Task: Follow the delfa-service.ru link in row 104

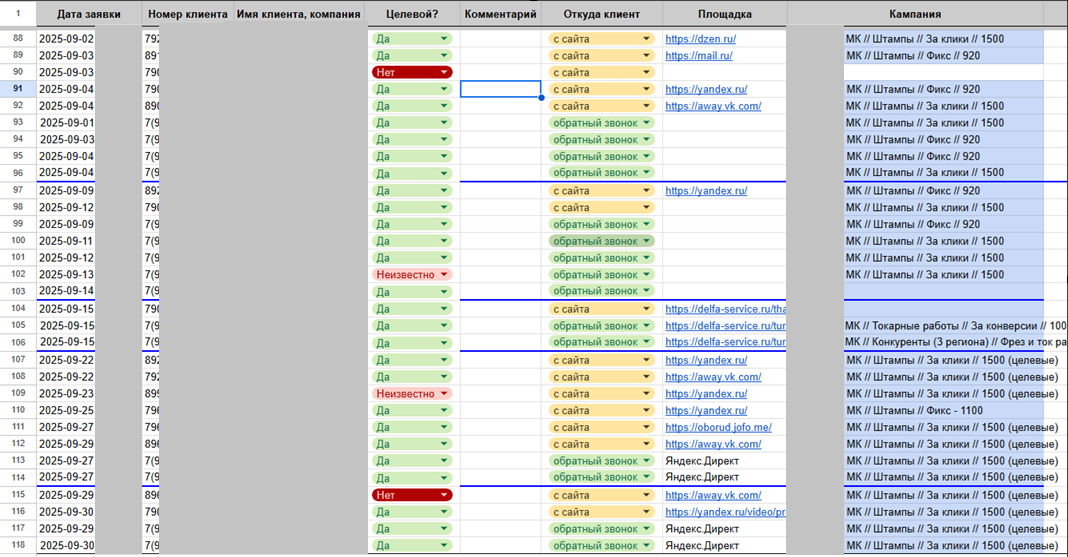Action: coord(725,309)
